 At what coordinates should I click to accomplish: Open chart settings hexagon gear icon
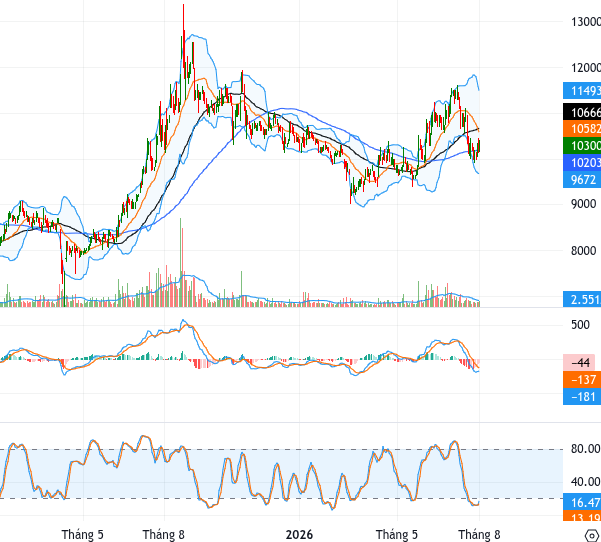coord(592,535)
